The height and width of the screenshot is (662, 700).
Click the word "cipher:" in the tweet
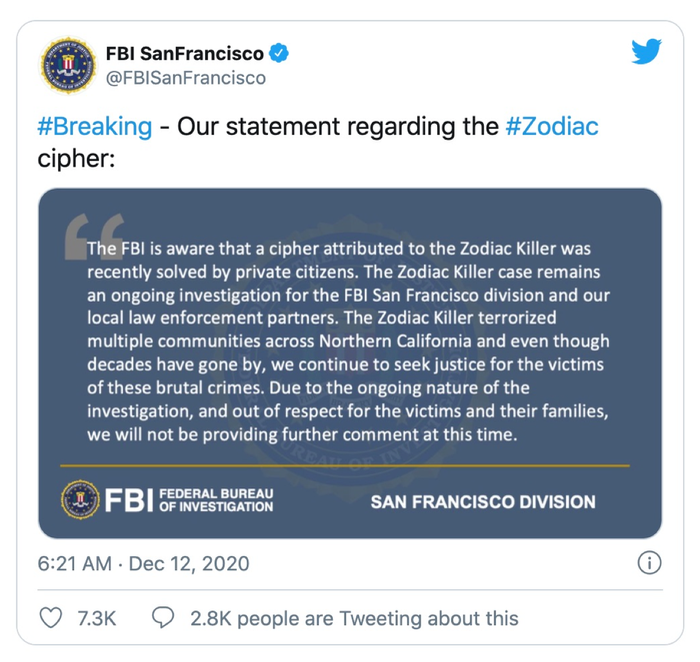point(77,158)
